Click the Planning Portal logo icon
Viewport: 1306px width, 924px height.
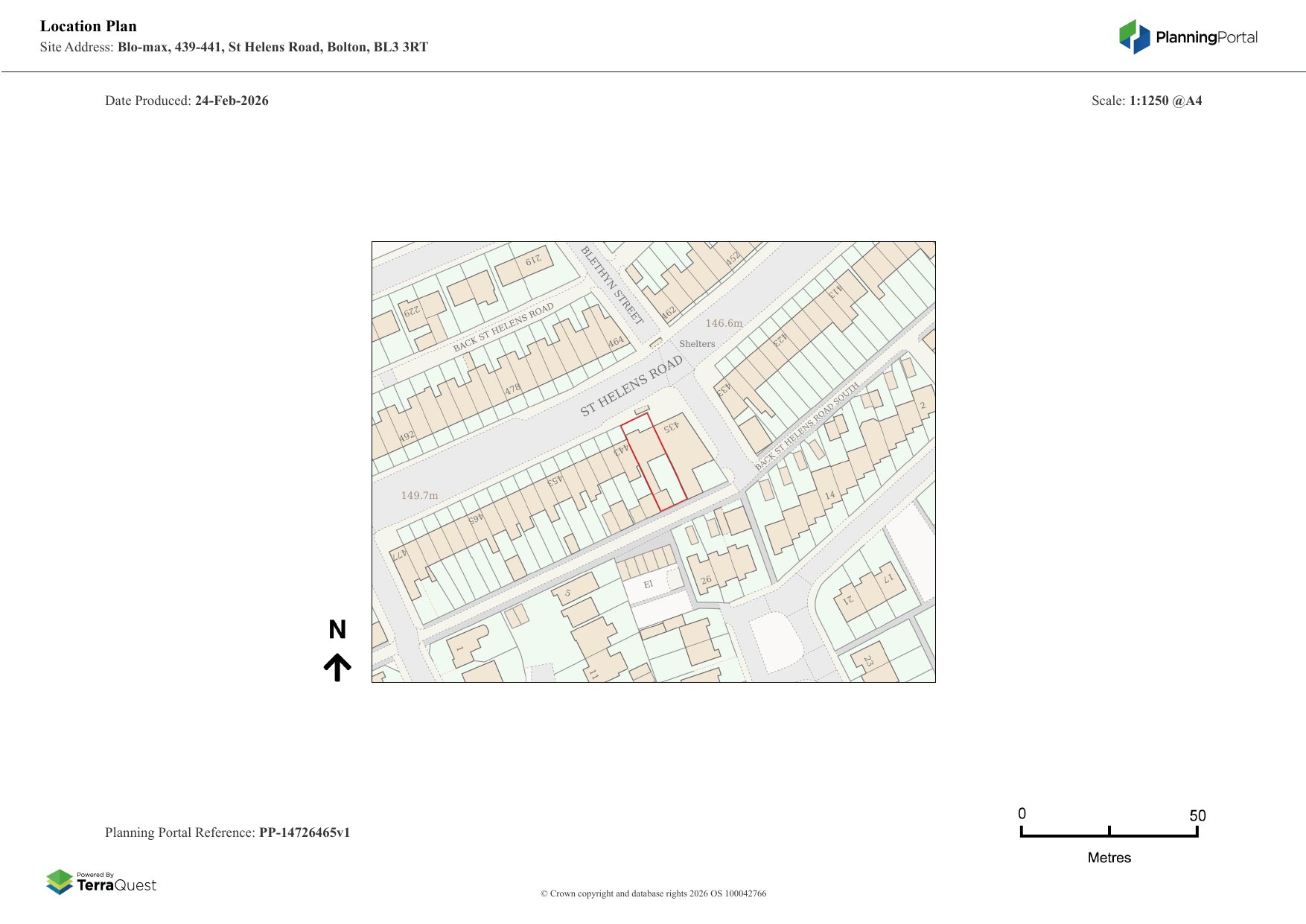click(x=1134, y=36)
